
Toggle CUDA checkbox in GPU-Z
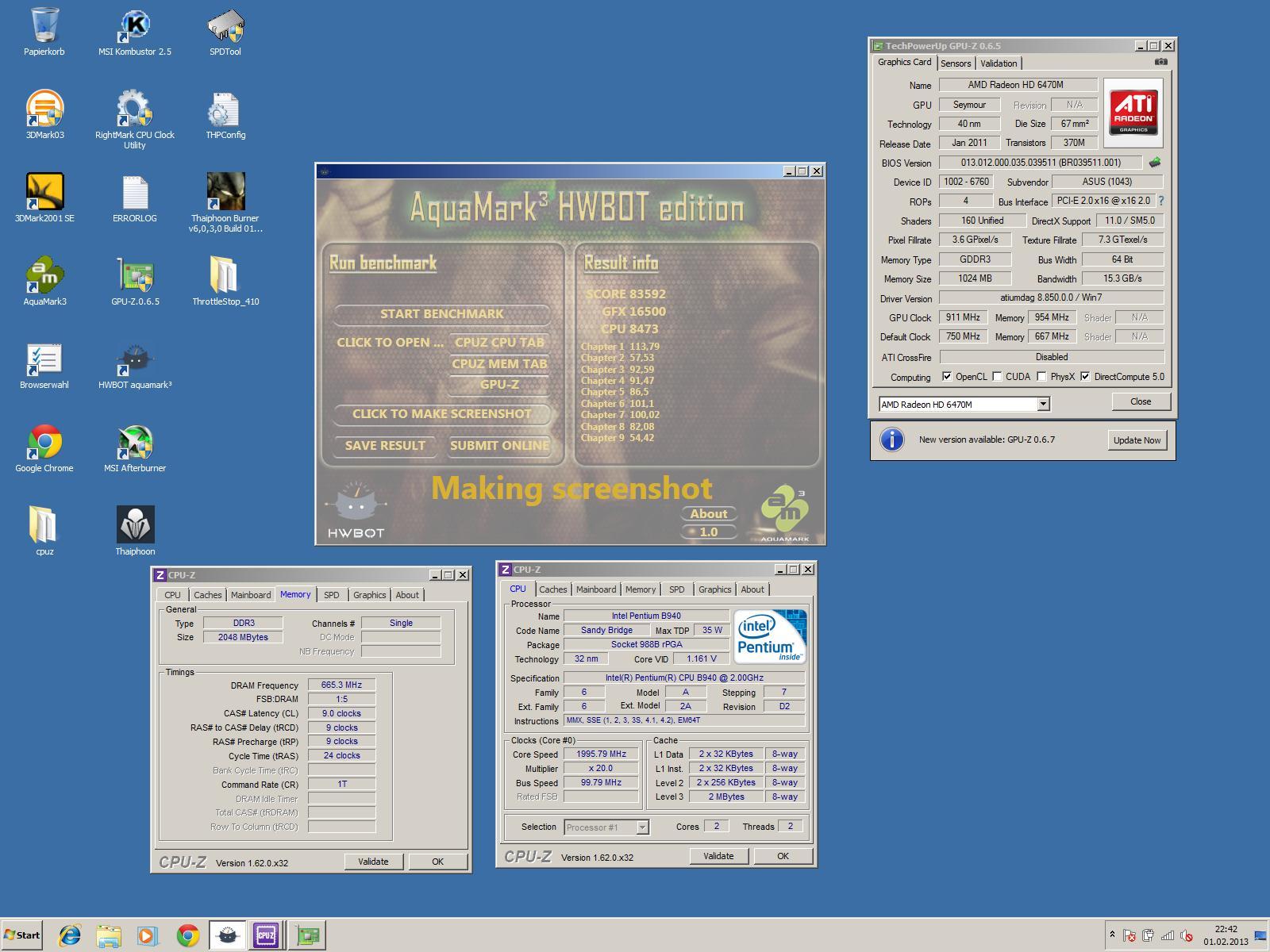[x=997, y=377]
